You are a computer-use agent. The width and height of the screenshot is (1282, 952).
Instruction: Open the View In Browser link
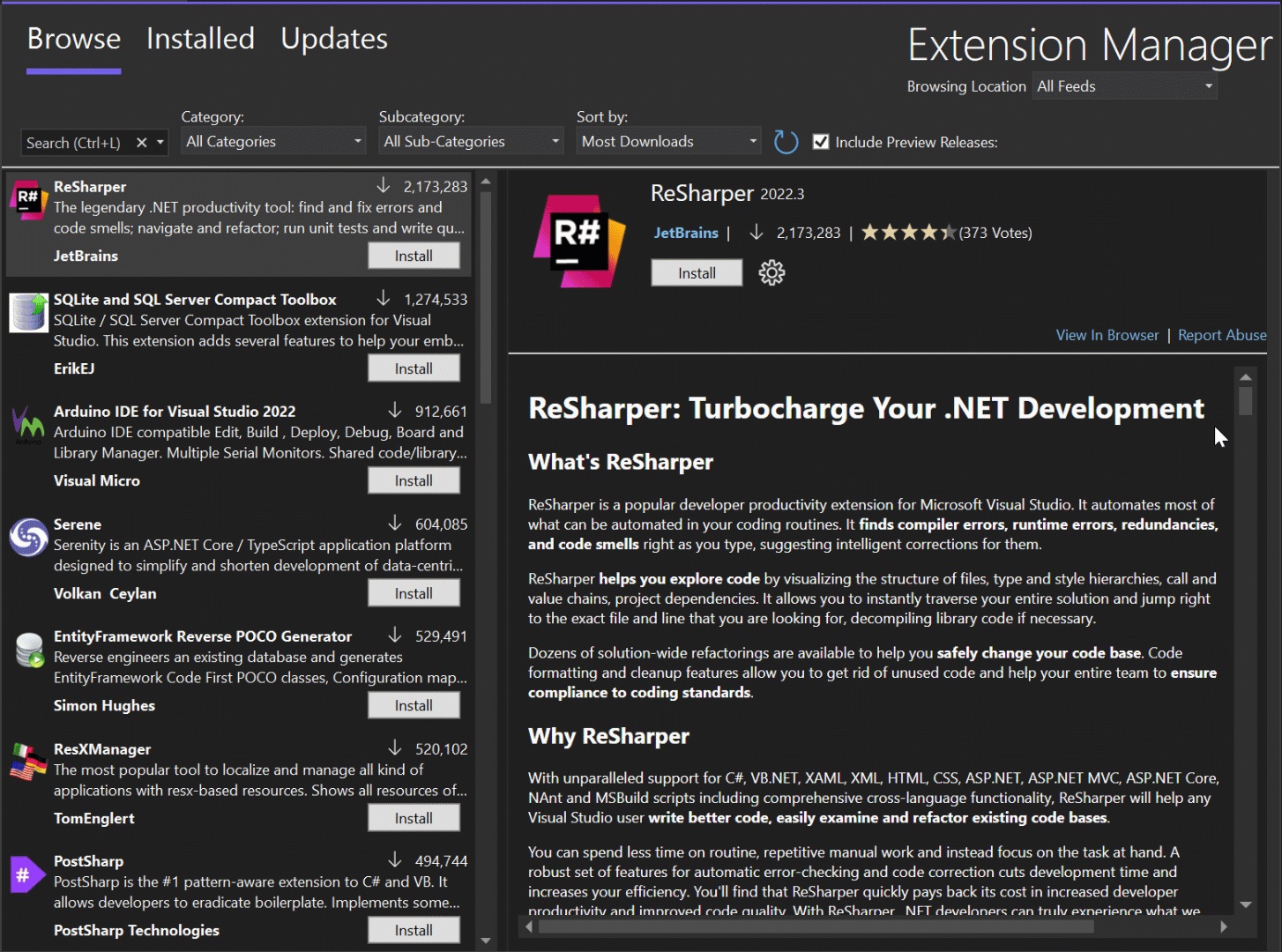pos(1107,335)
